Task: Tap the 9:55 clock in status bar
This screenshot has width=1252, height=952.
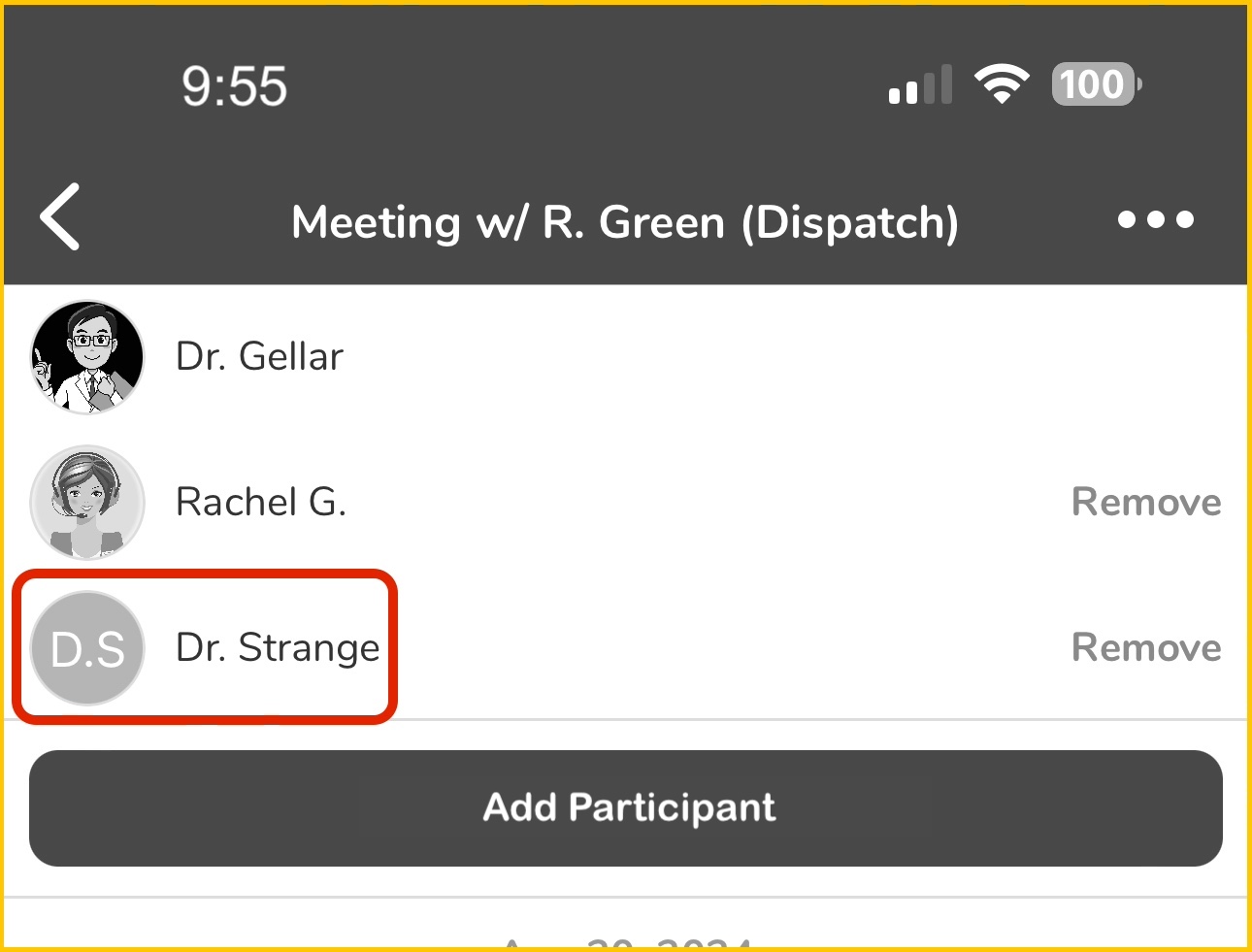Action: tap(234, 85)
